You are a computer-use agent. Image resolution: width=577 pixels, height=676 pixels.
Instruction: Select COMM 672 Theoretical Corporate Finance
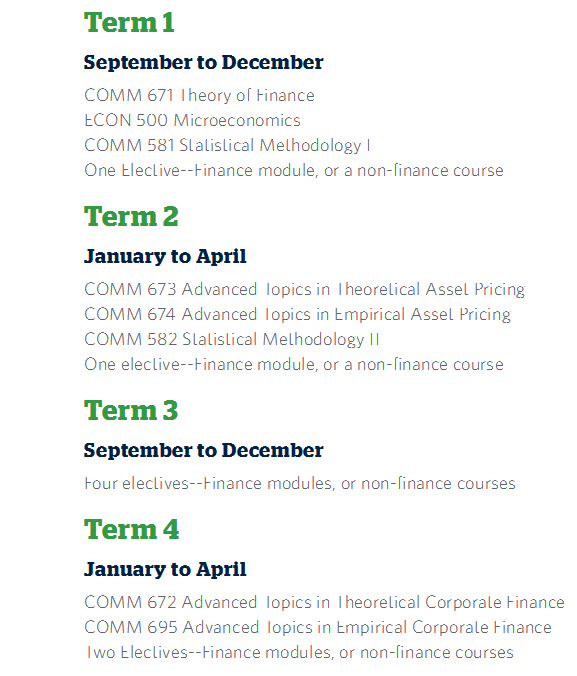tap(324, 602)
